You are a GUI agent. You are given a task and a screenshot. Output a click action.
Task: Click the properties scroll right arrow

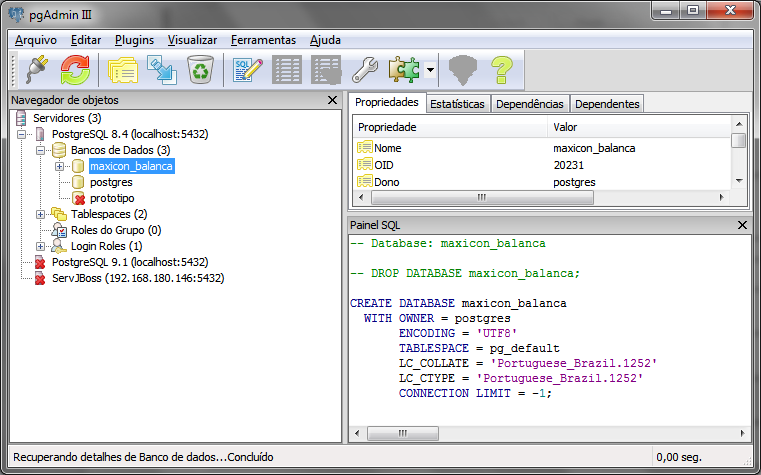tap(722, 197)
